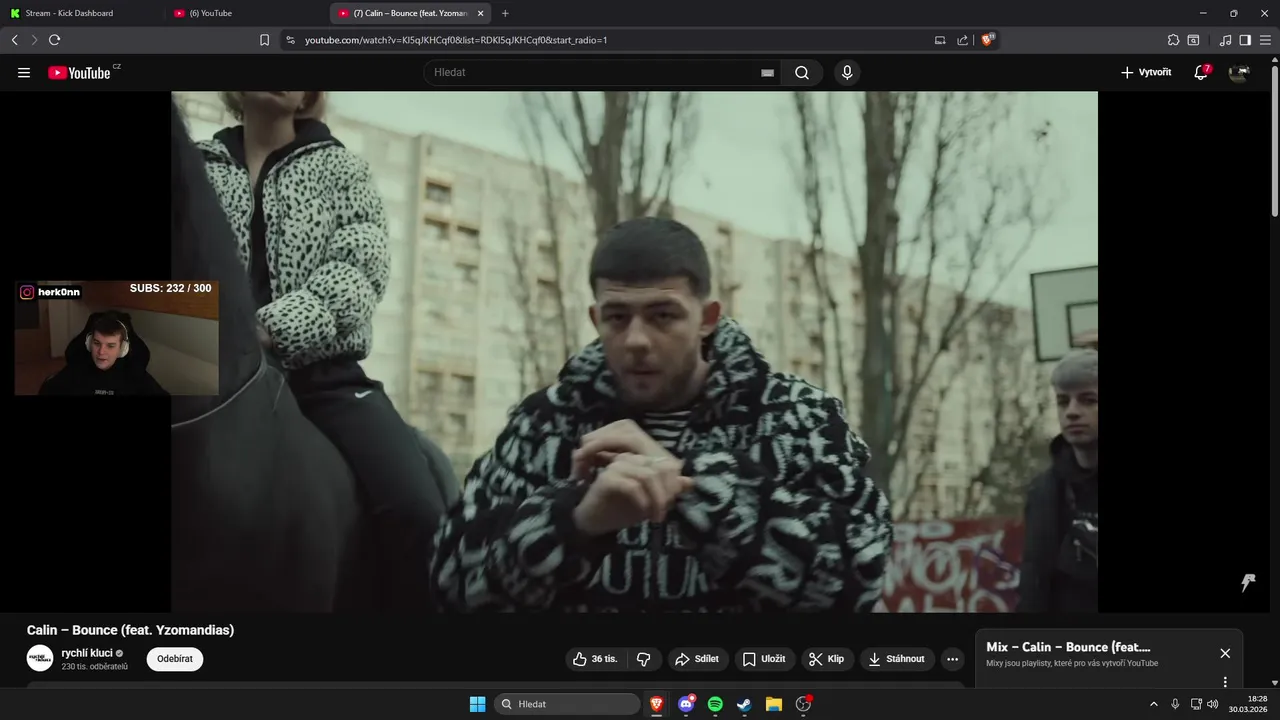1280x720 pixels.
Task: Open browser extensions puzzle icon
Action: coord(1173,40)
